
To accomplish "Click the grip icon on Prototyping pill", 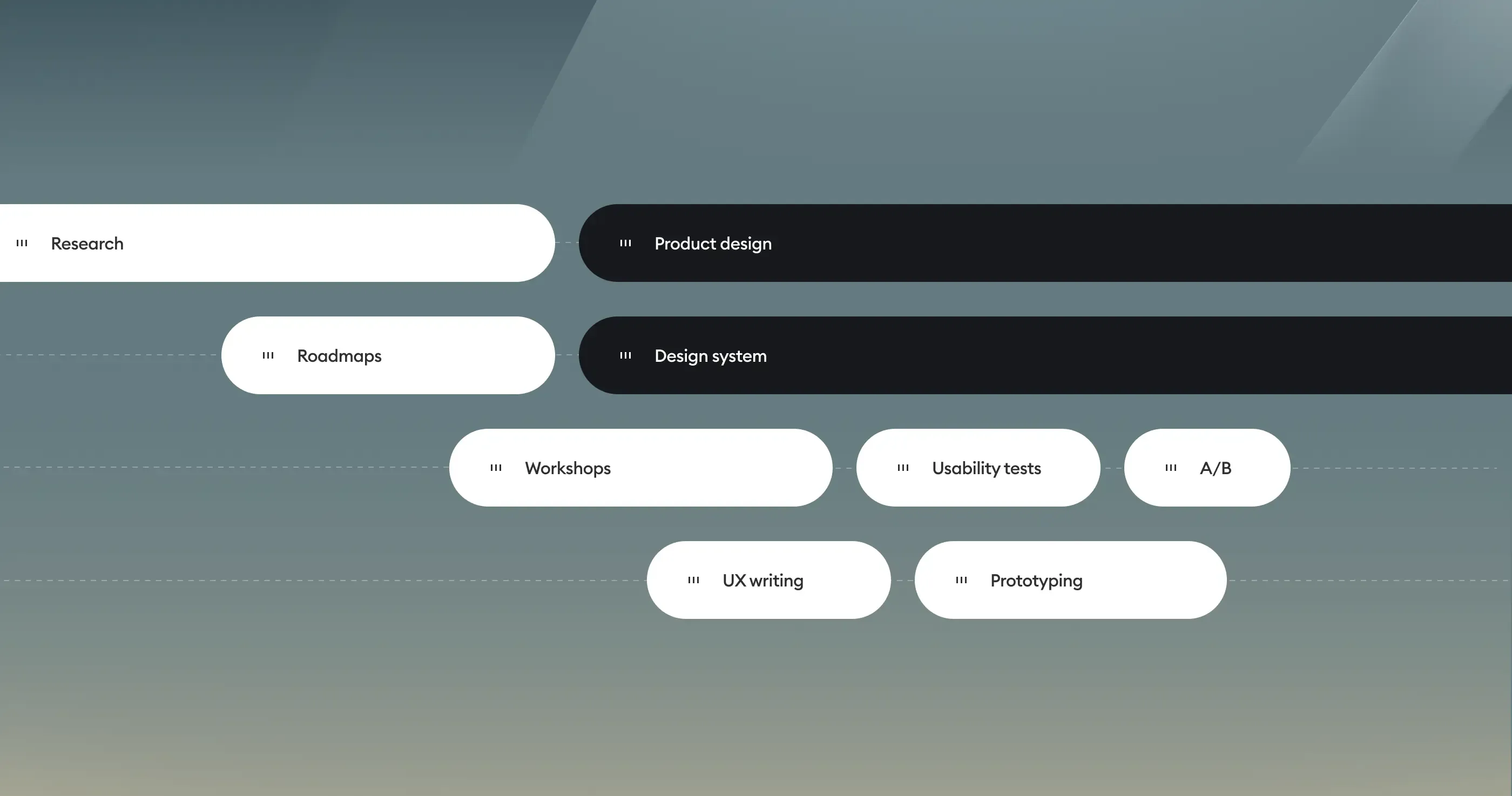I will 961,580.
